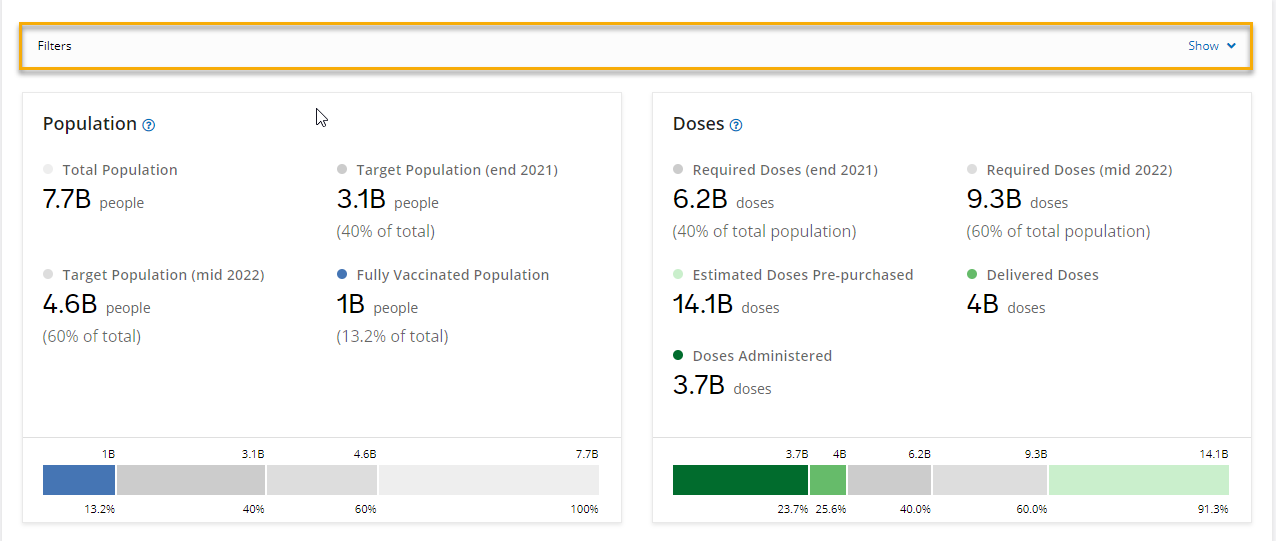This screenshot has width=1276, height=541.
Task: Click the 3.1B people value
Action: (388, 200)
